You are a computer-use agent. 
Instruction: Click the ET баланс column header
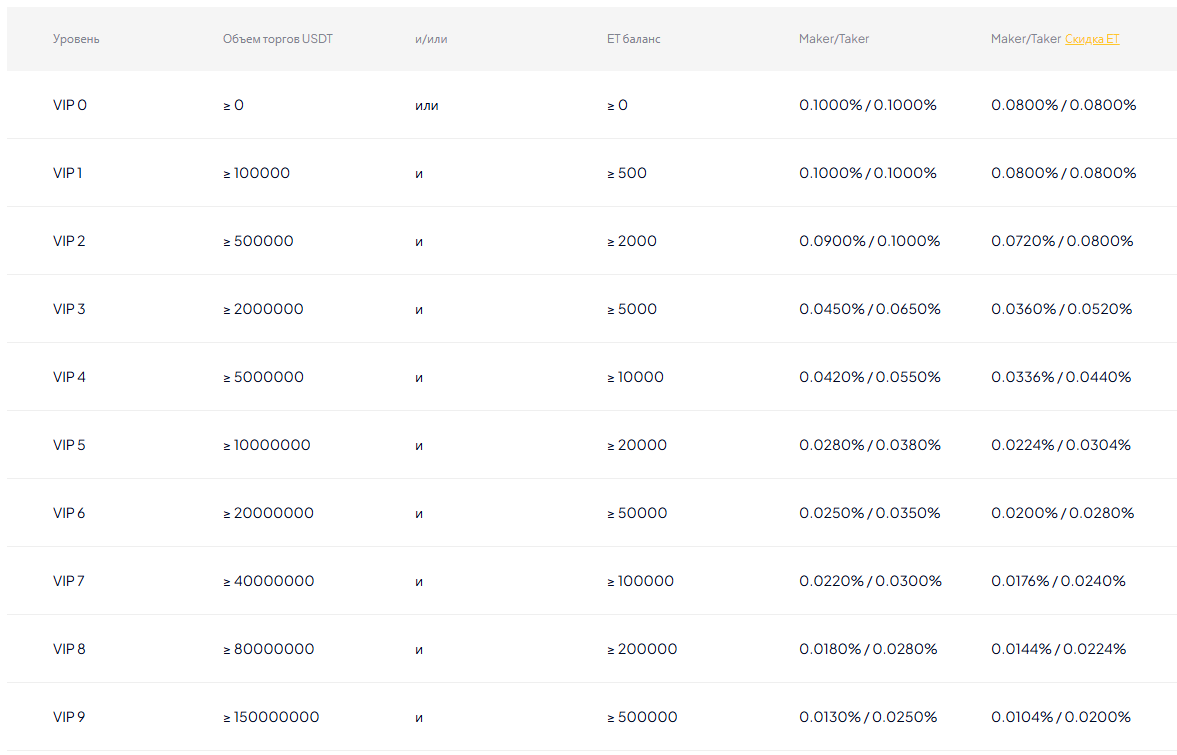pos(634,39)
